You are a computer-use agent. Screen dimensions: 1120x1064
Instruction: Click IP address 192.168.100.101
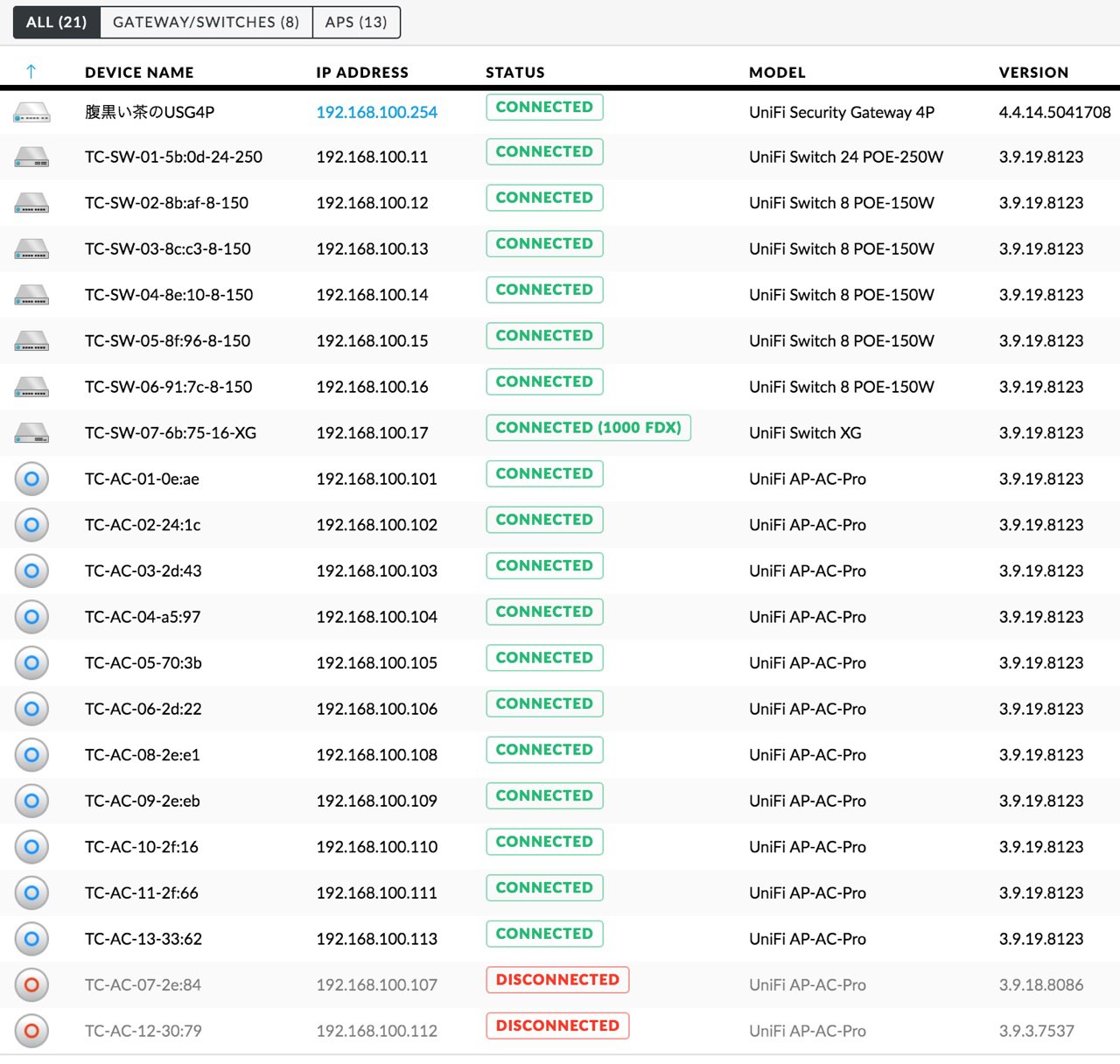[x=376, y=479]
